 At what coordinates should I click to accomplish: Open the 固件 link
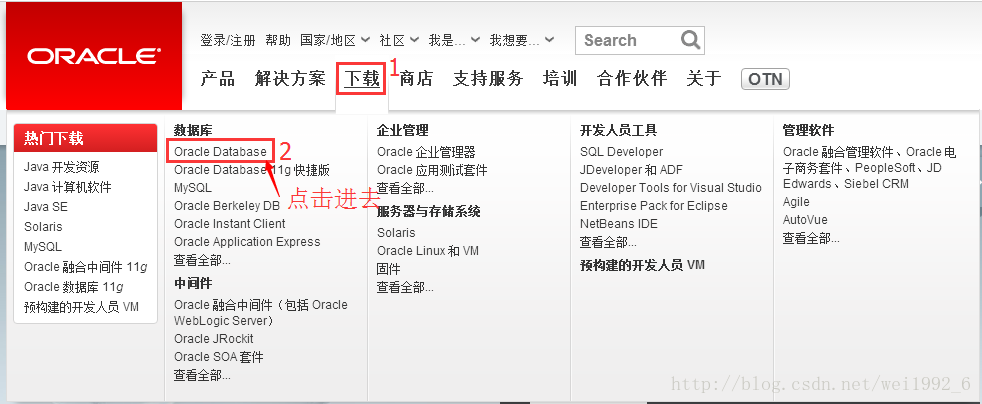pos(388,269)
